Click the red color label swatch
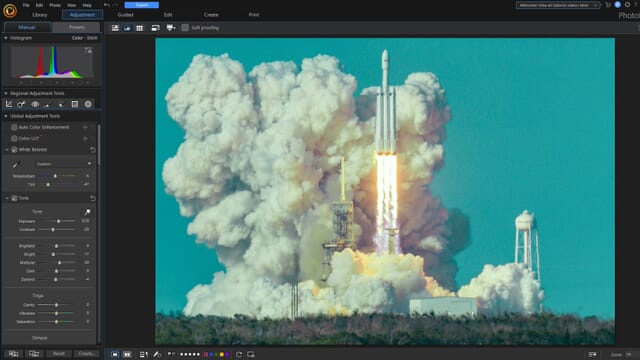The width and height of the screenshot is (640, 360). (x=206, y=355)
